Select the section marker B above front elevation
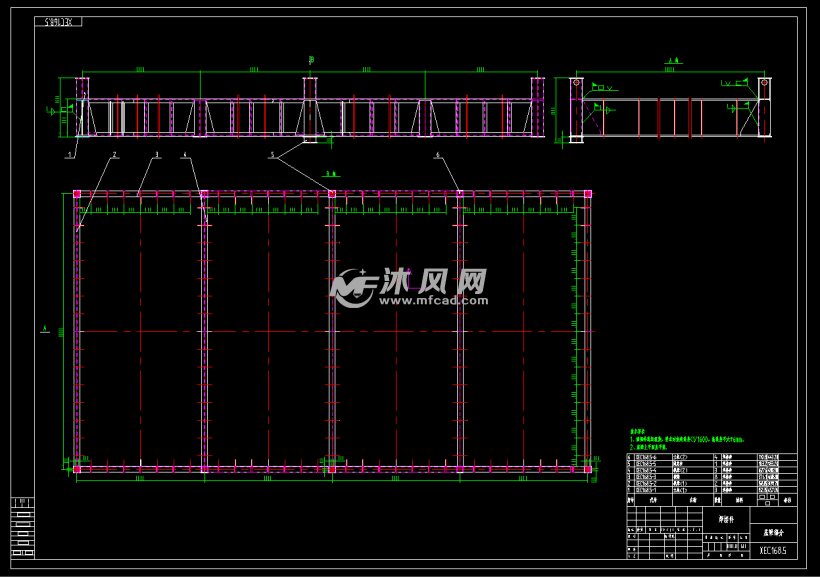 (x=311, y=61)
